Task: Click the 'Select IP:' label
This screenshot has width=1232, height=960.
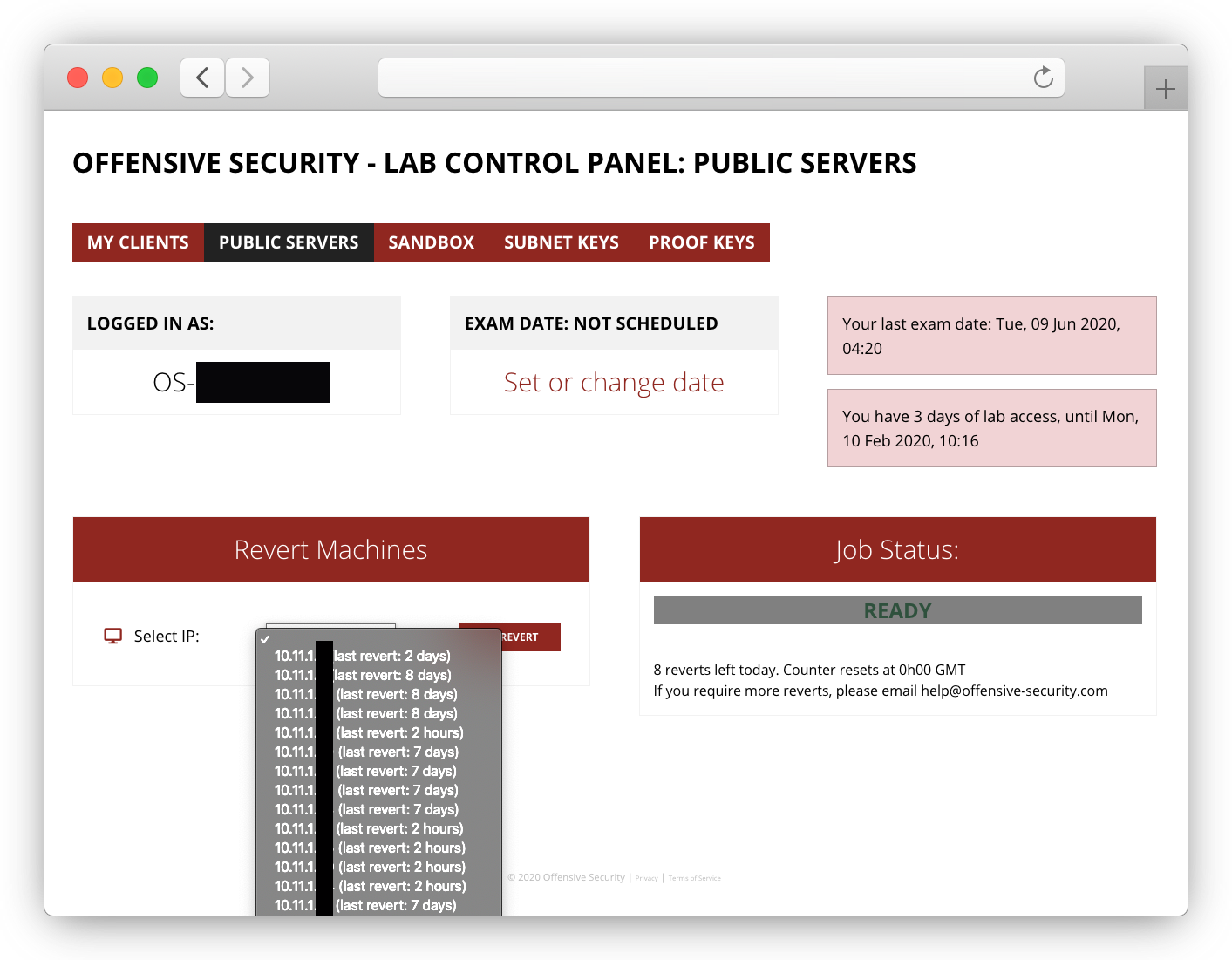Action: [x=167, y=637]
